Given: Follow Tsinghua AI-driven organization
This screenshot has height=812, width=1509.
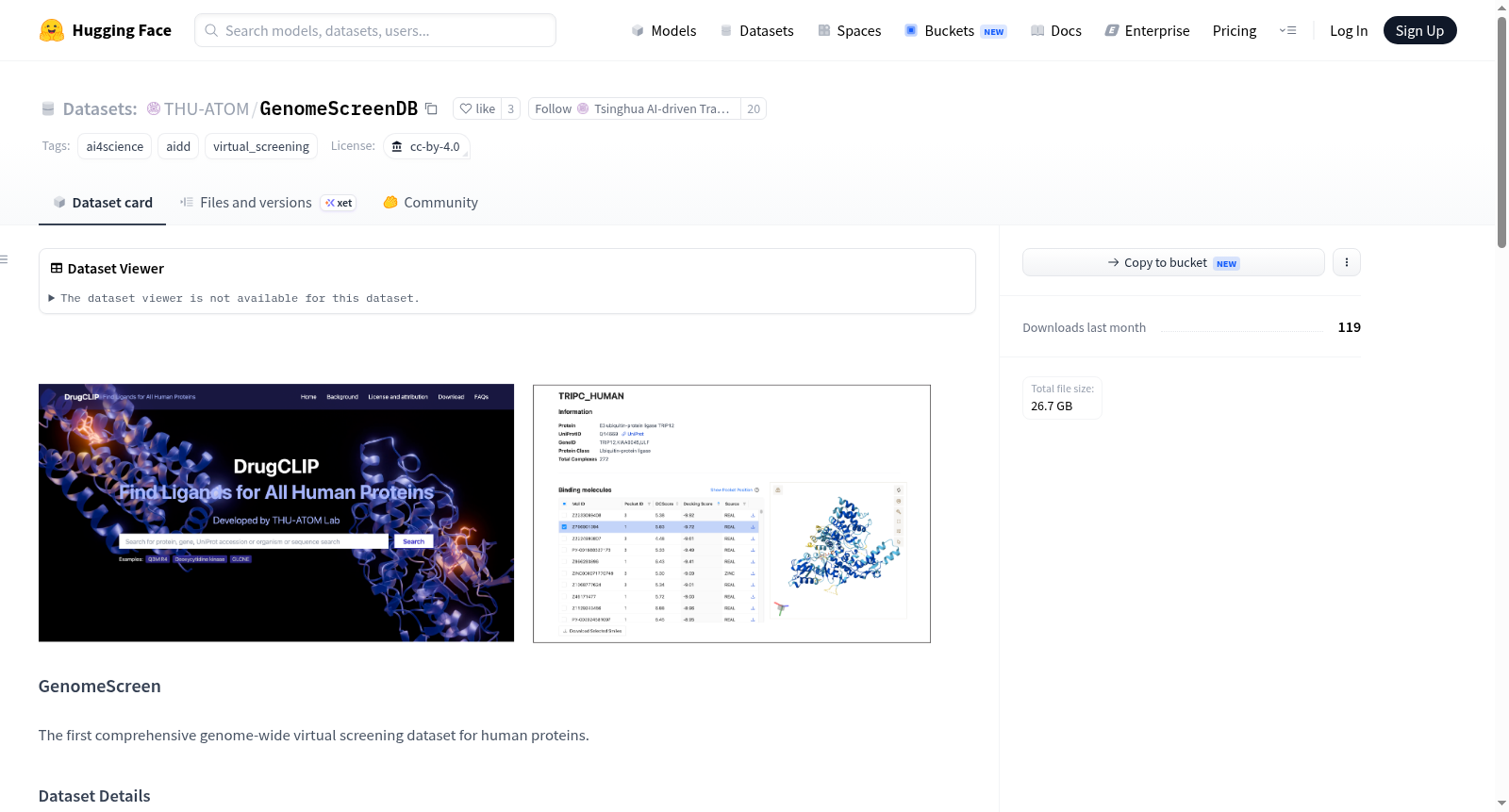Looking at the screenshot, I should point(635,108).
